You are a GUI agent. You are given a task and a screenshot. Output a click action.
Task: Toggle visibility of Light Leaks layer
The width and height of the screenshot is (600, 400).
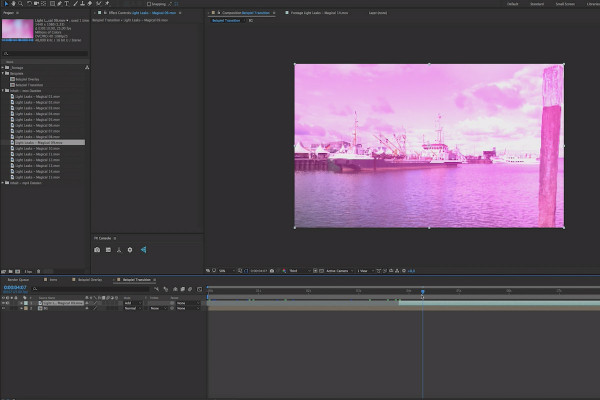click(x=3, y=303)
